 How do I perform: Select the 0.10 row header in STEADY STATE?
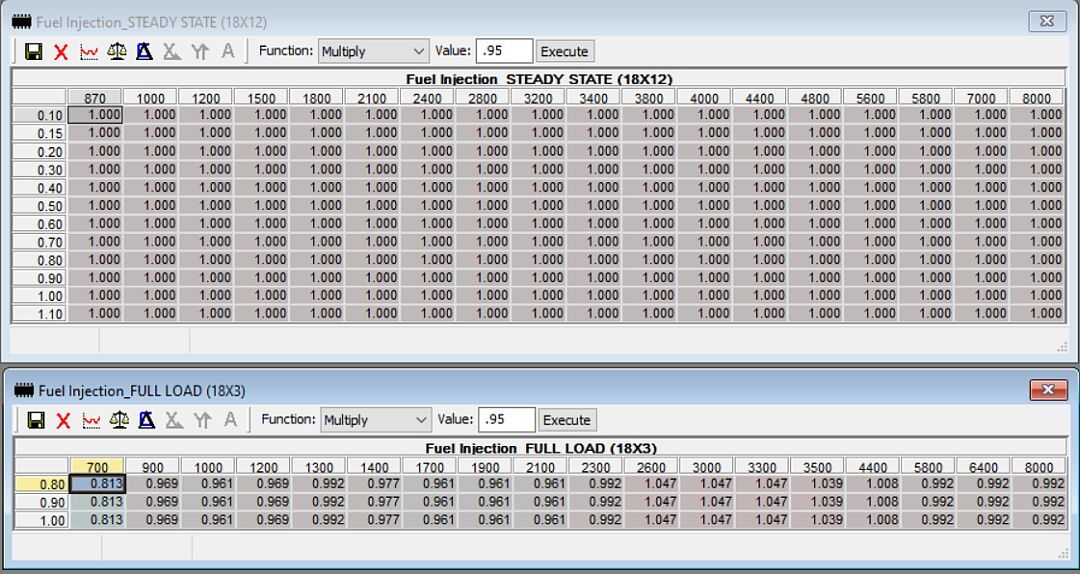[40, 115]
